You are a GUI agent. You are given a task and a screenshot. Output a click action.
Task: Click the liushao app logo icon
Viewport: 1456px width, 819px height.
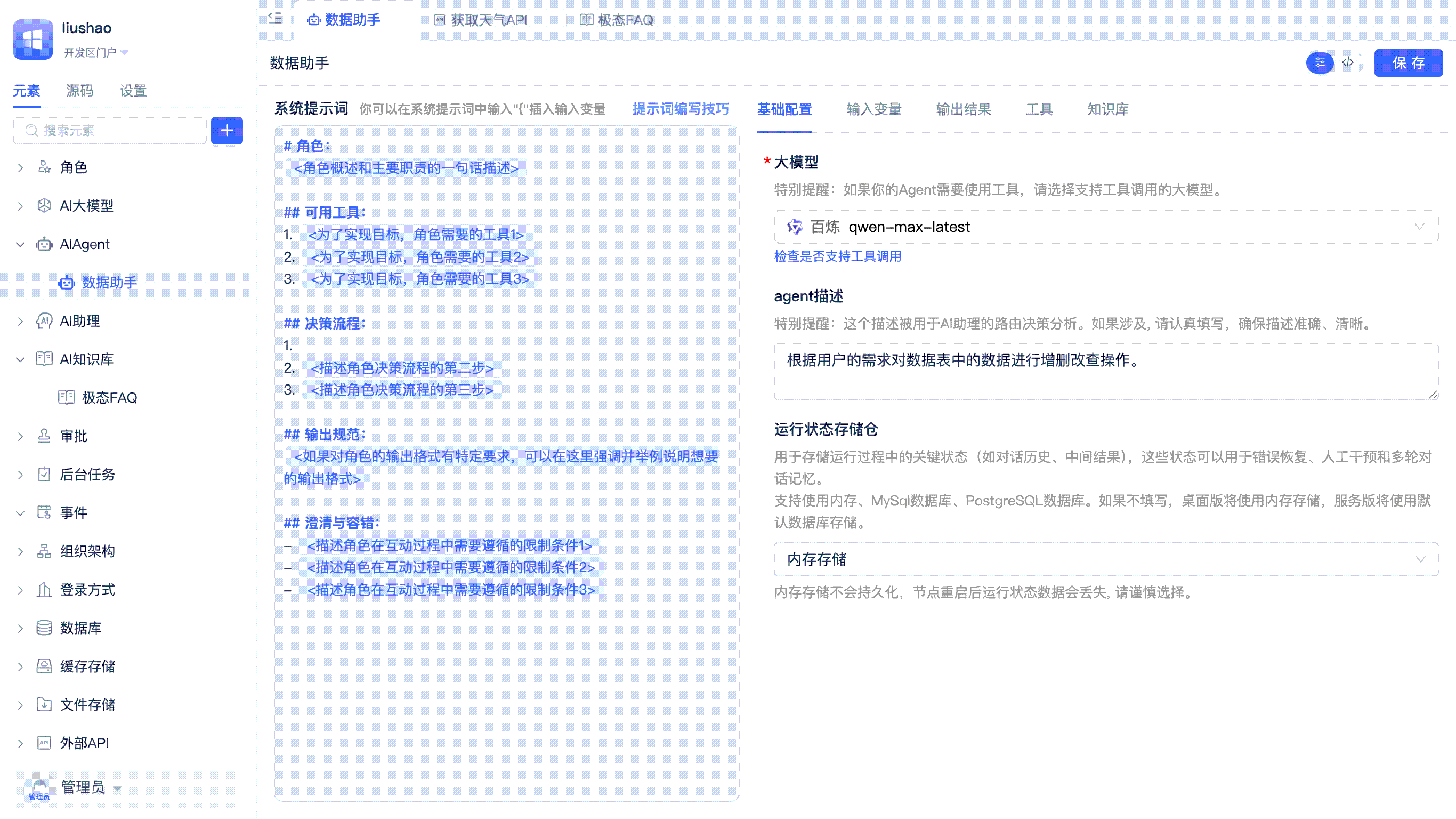[x=33, y=39]
